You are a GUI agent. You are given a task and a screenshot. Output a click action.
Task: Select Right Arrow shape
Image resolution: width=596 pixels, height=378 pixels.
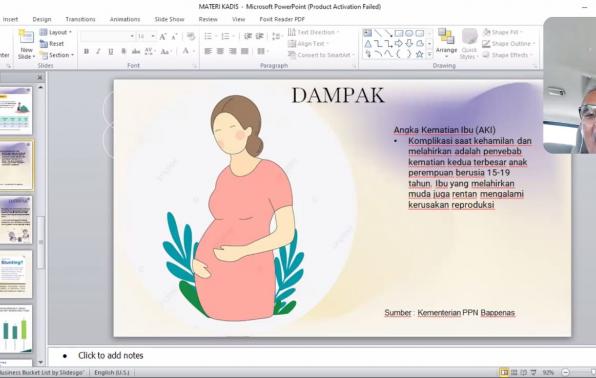pyautogui.click(x=399, y=44)
